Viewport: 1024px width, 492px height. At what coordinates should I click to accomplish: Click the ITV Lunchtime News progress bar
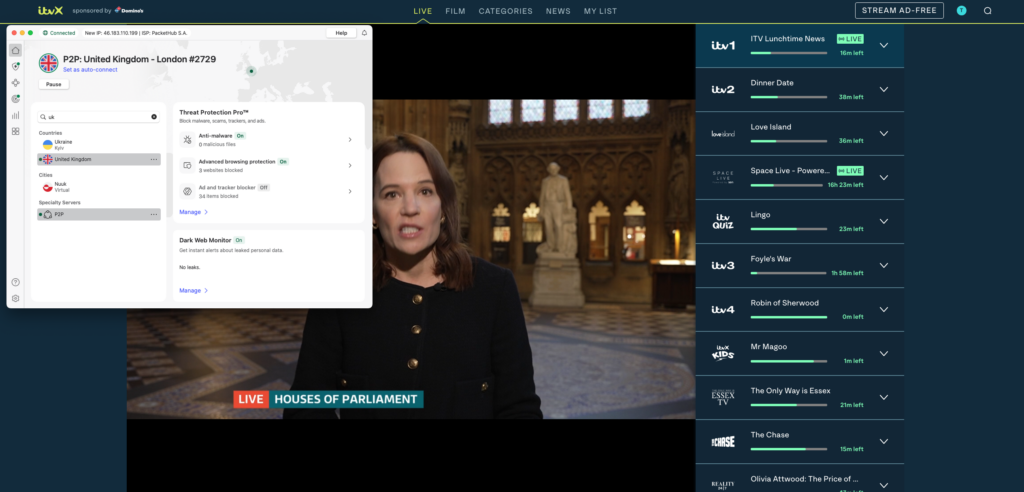point(789,53)
